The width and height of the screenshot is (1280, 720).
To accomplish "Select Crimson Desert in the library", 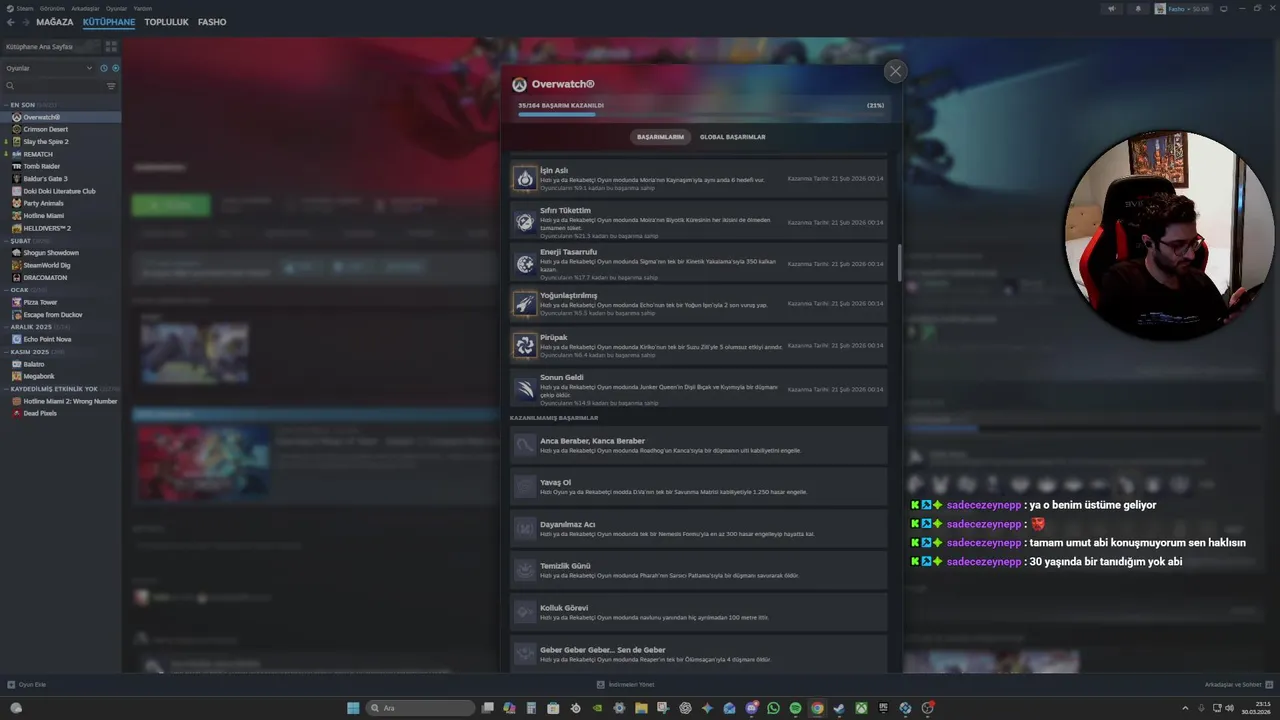I will pos(62,129).
